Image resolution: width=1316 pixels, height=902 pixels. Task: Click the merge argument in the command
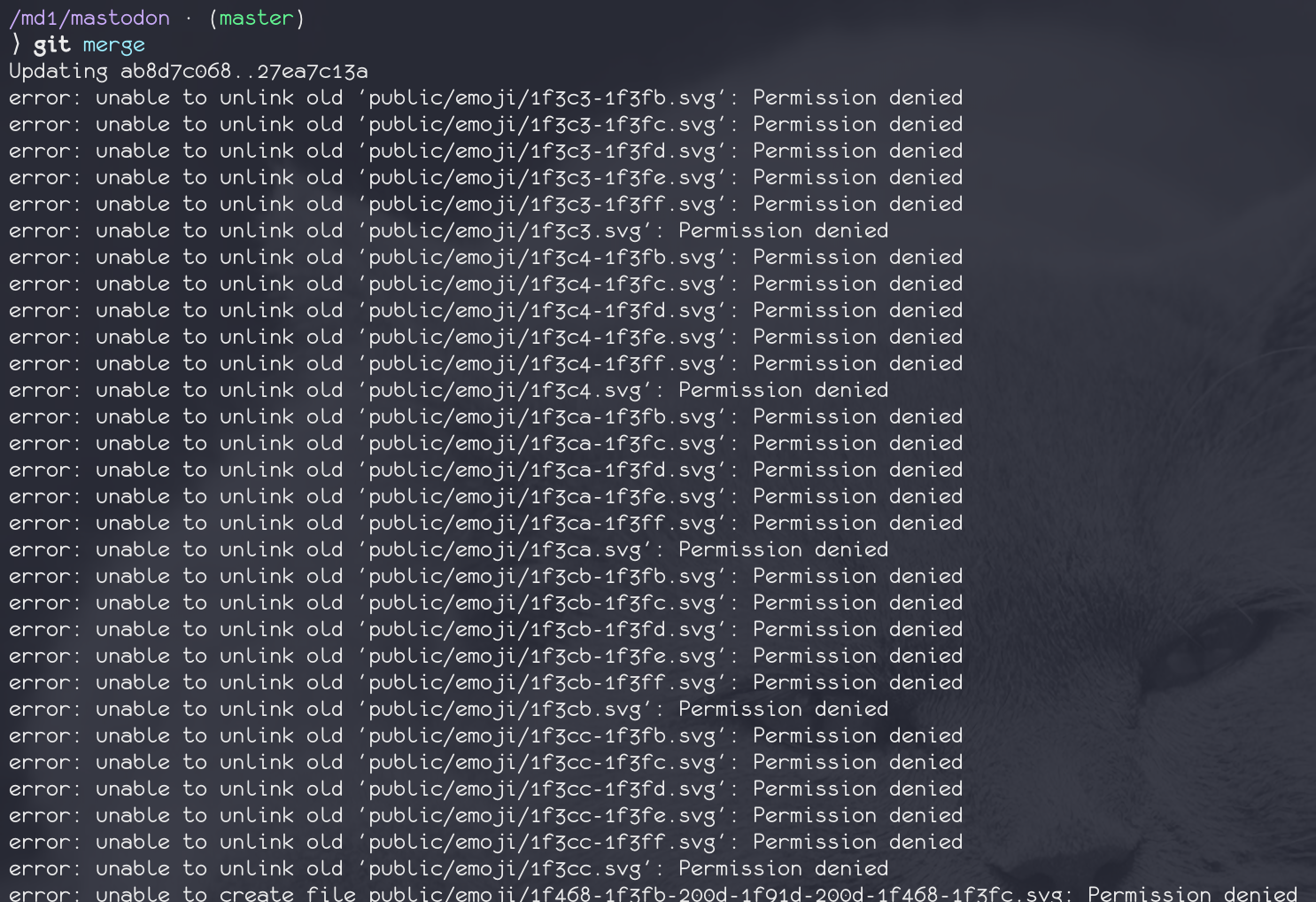(x=114, y=44)
